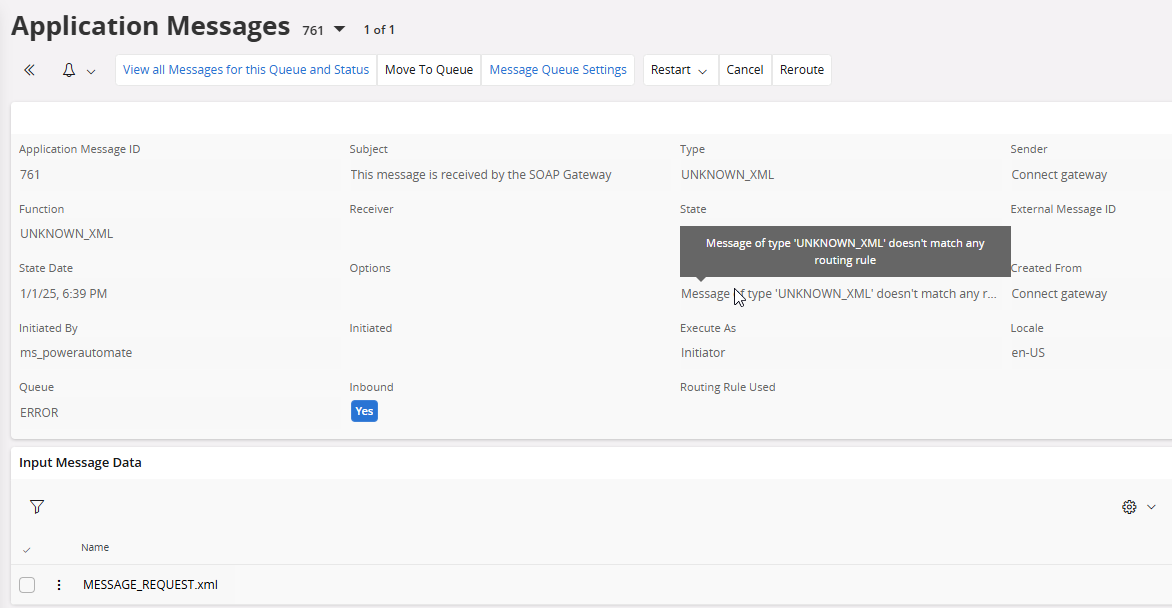The width and height of the screenshot is (1172, 608).
Task: Click the notification bell icon
Action: click(x=69, y=70)
